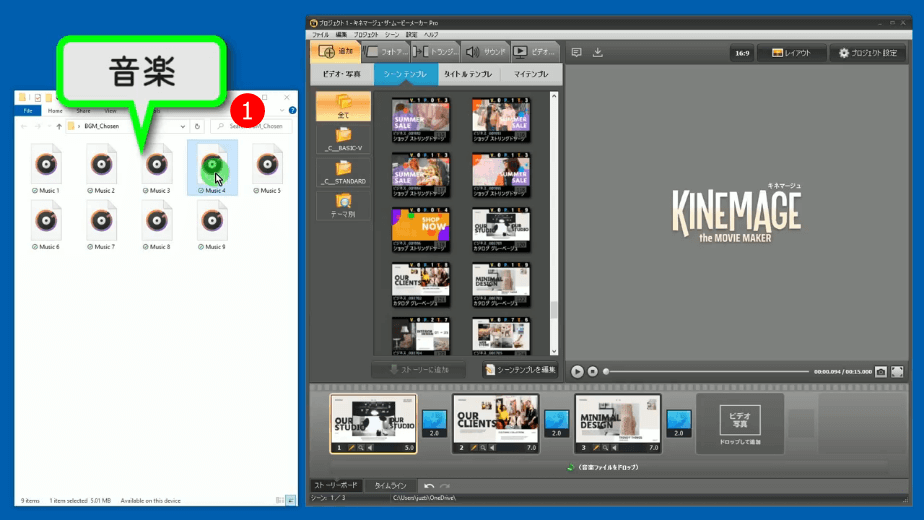Click the play button under the preview
This screenshot has height=520, width=924.
[577, 371]
